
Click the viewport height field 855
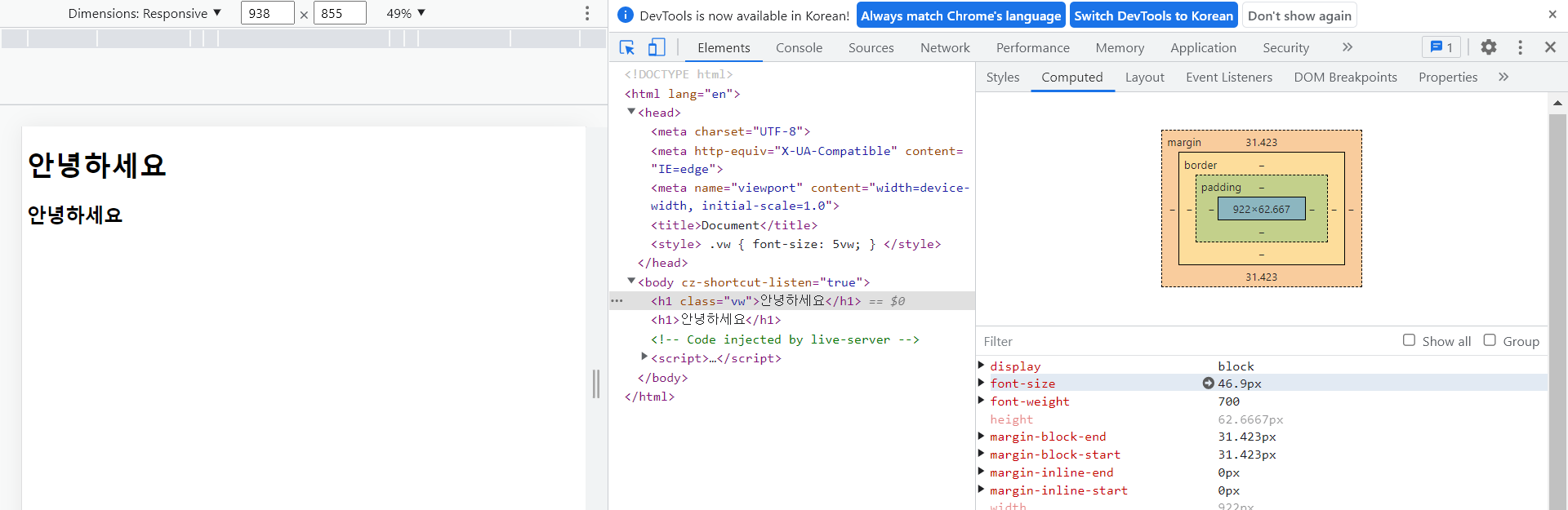pos(340,13)
